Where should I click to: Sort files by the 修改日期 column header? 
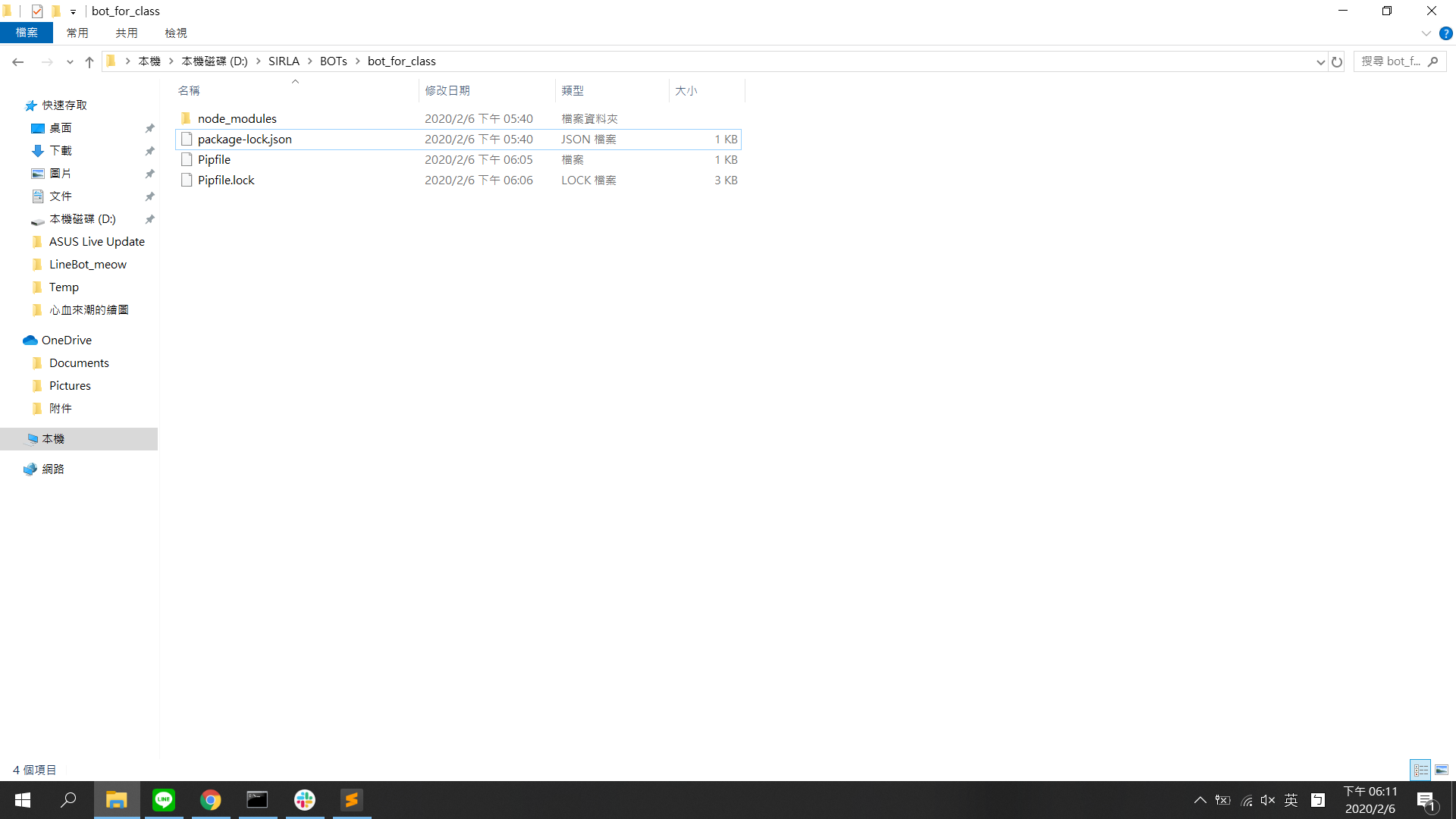(447, 90)
